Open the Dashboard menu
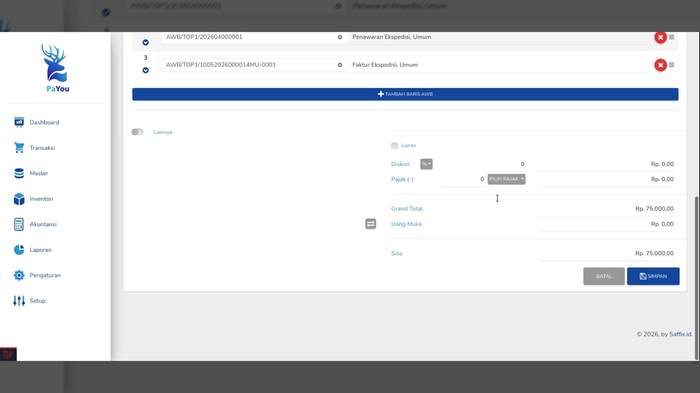The width and height of the screenshot is (700, 393). pyautogui.click(x=44, y=122)
